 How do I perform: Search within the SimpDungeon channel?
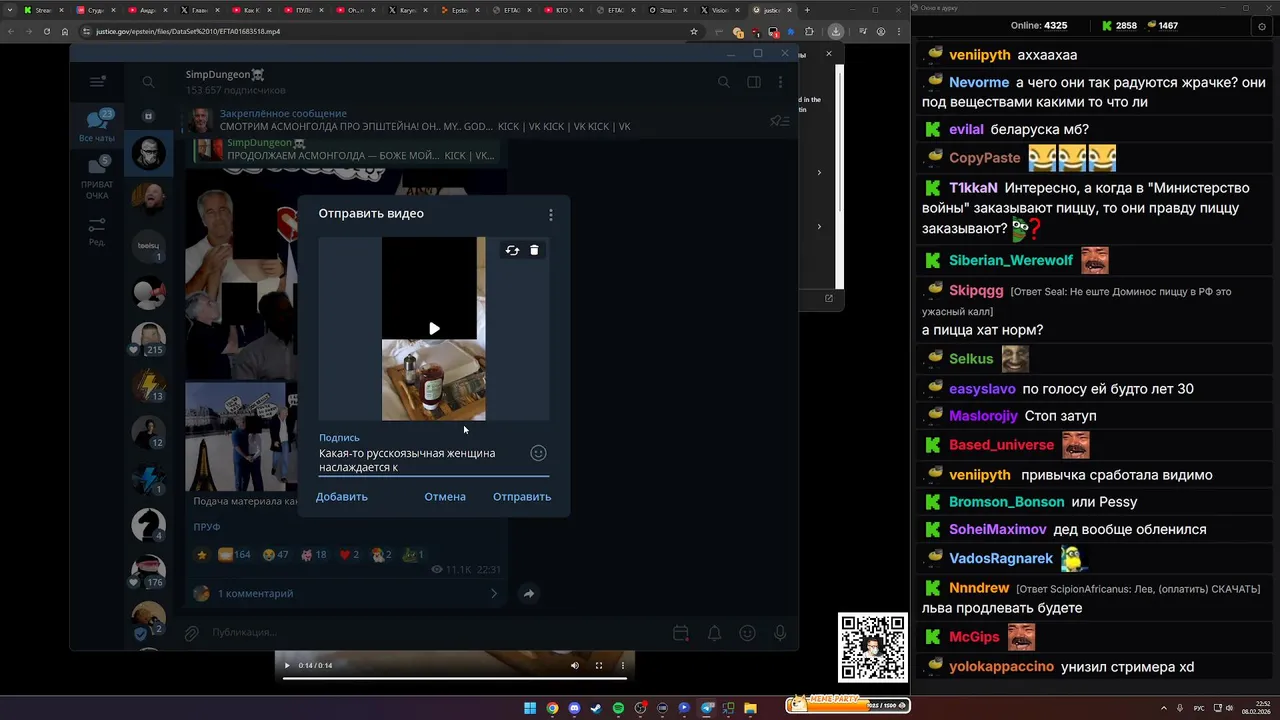[x=723, y=82]
